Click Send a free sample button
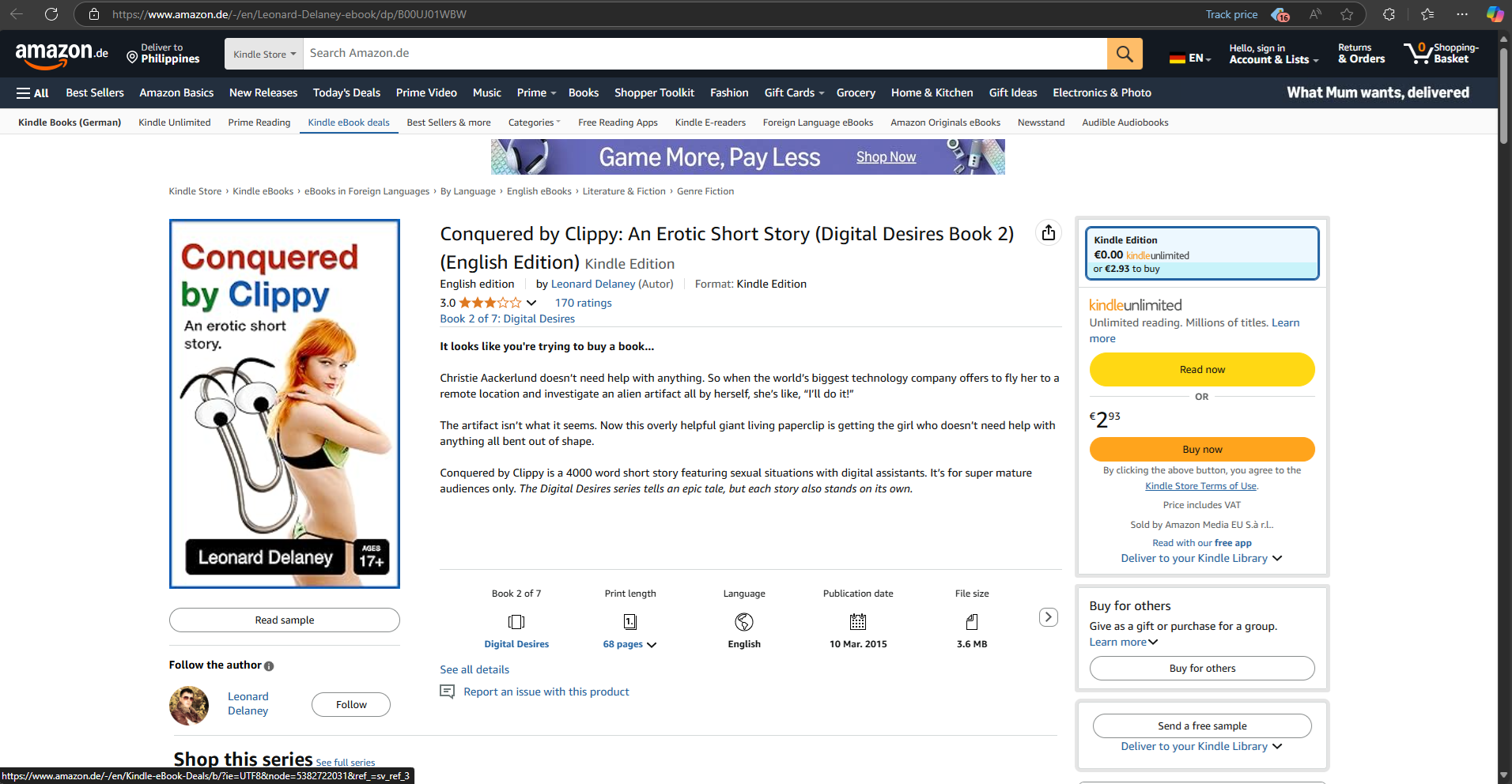The image size is (1512, 784). pos(1202,726)
